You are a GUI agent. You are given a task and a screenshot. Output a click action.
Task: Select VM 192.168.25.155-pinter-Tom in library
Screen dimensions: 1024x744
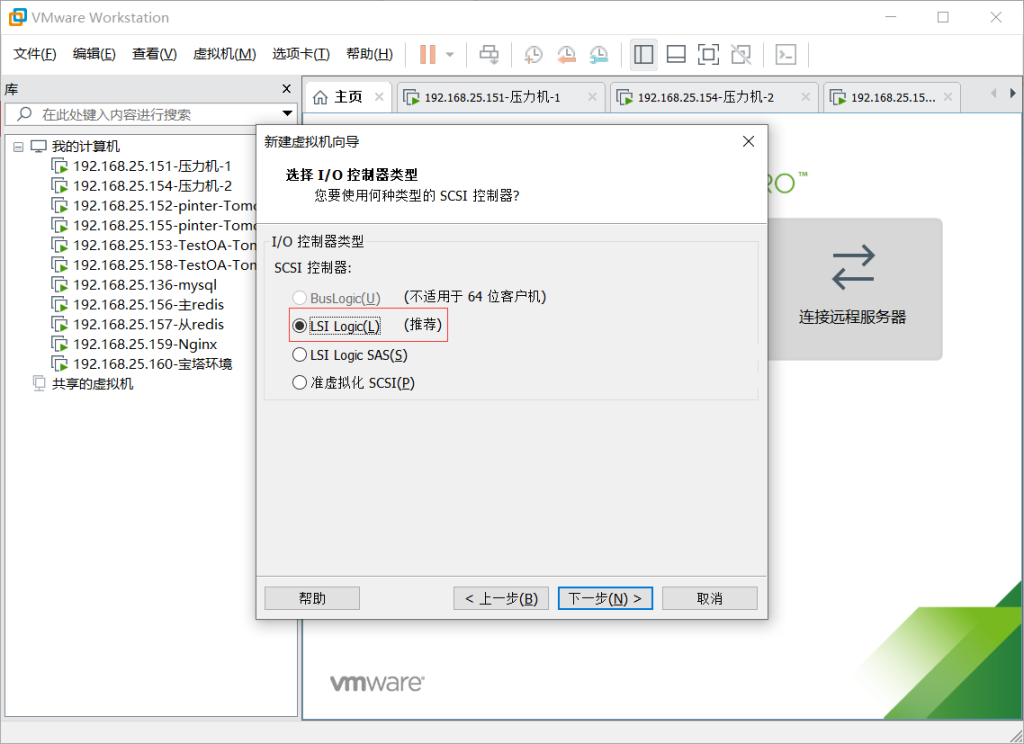point(153,225)
